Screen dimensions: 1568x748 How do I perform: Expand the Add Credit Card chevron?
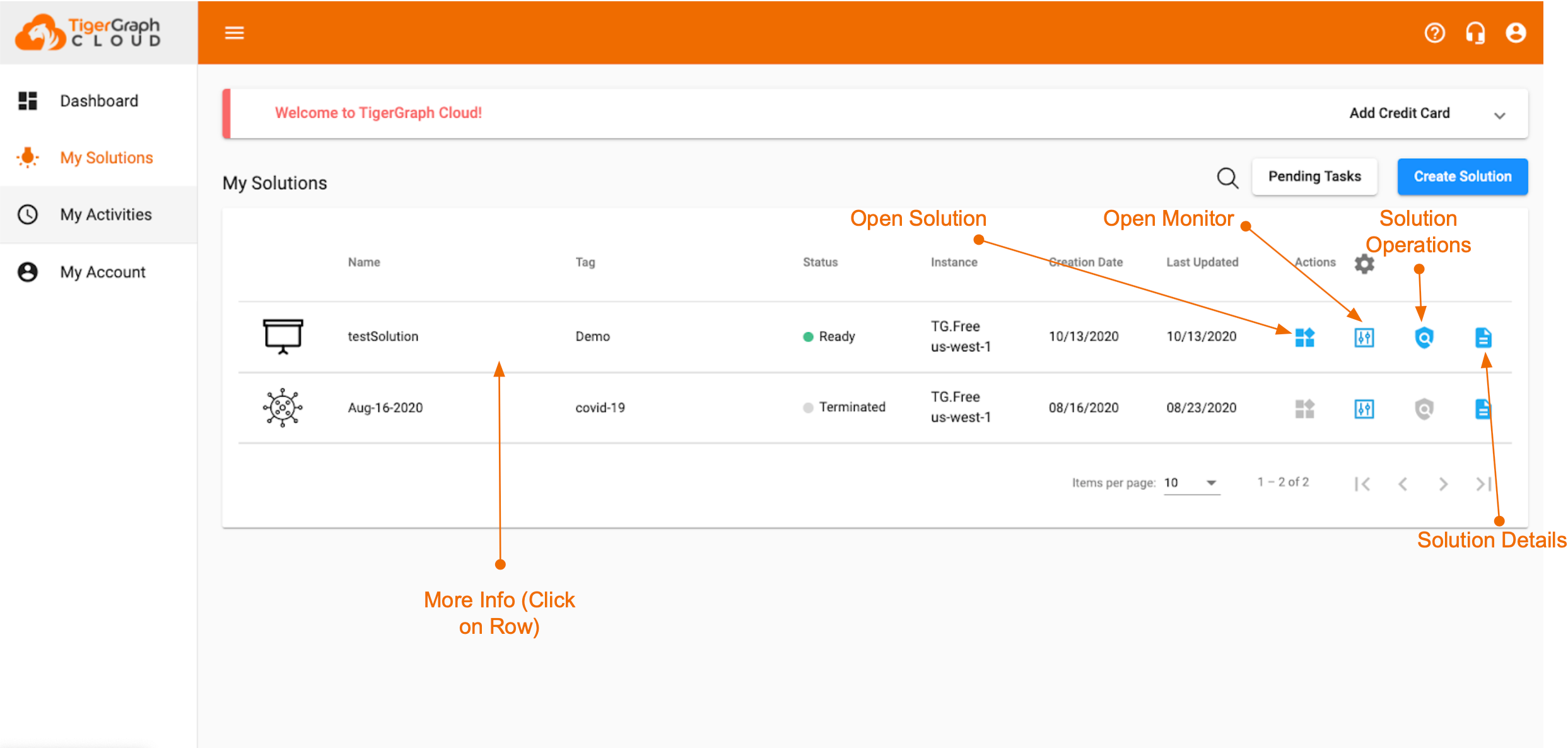point(1500,115)
